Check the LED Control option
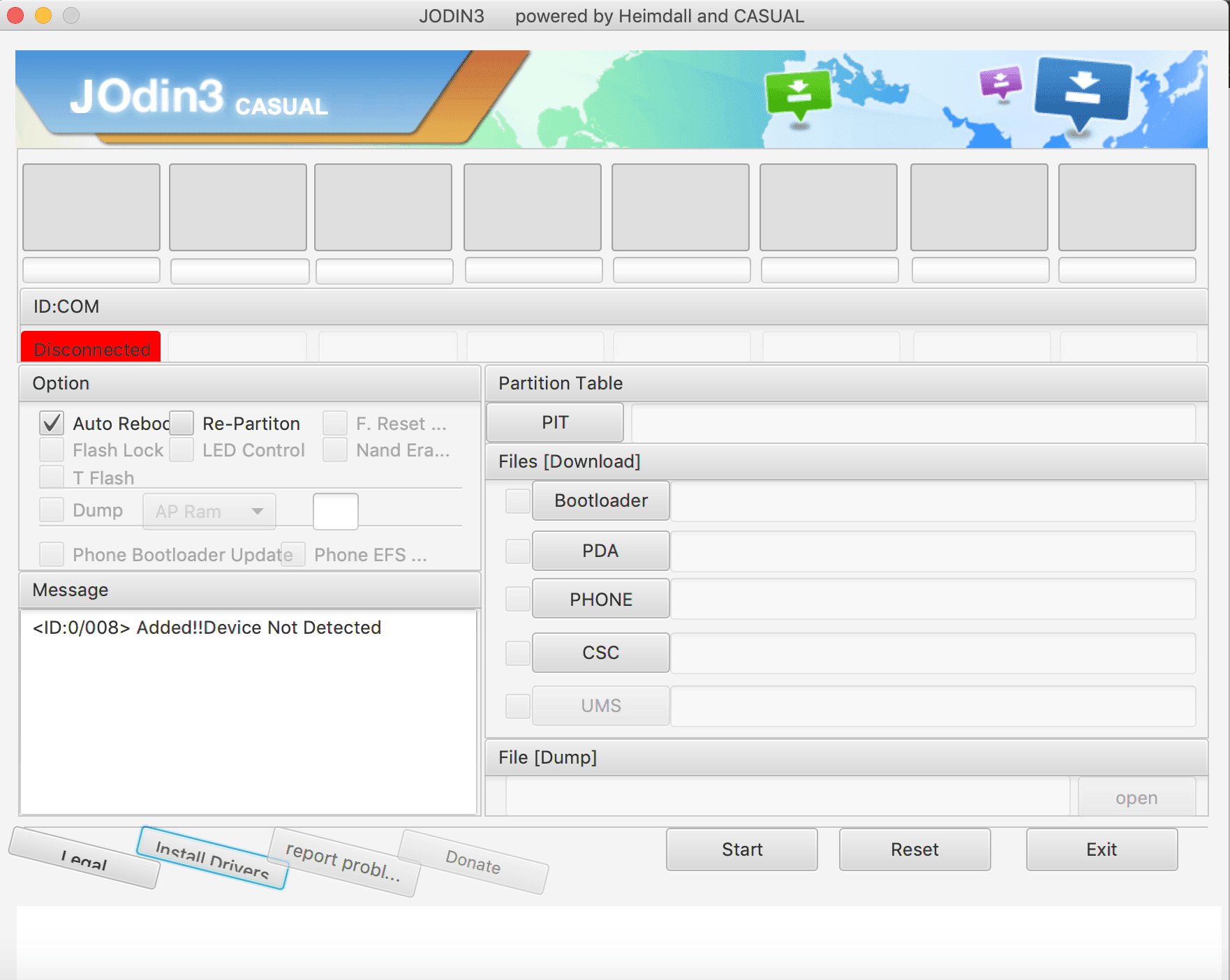 click(x=181, y=450)
